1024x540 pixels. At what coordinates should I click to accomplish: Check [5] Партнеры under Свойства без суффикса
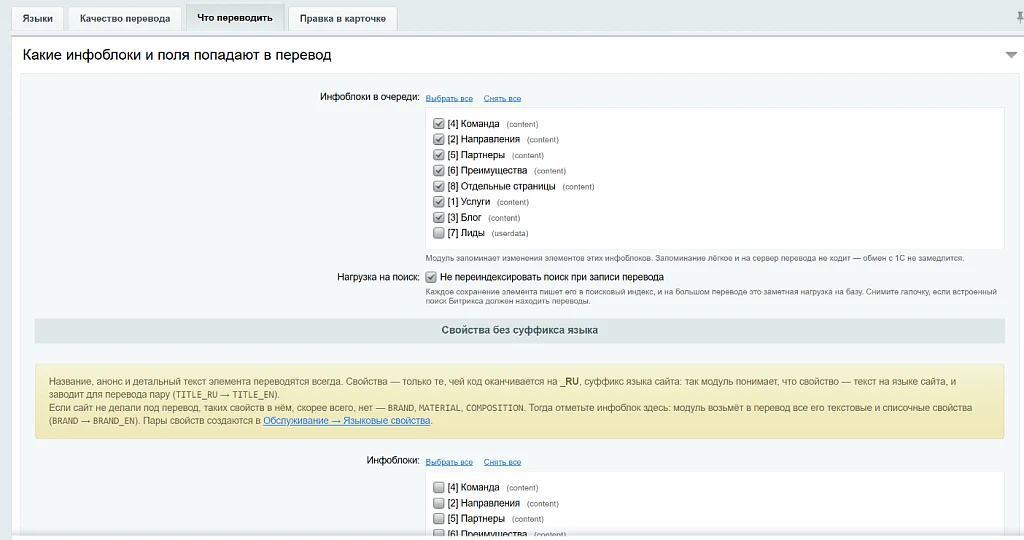pos(438,518)
